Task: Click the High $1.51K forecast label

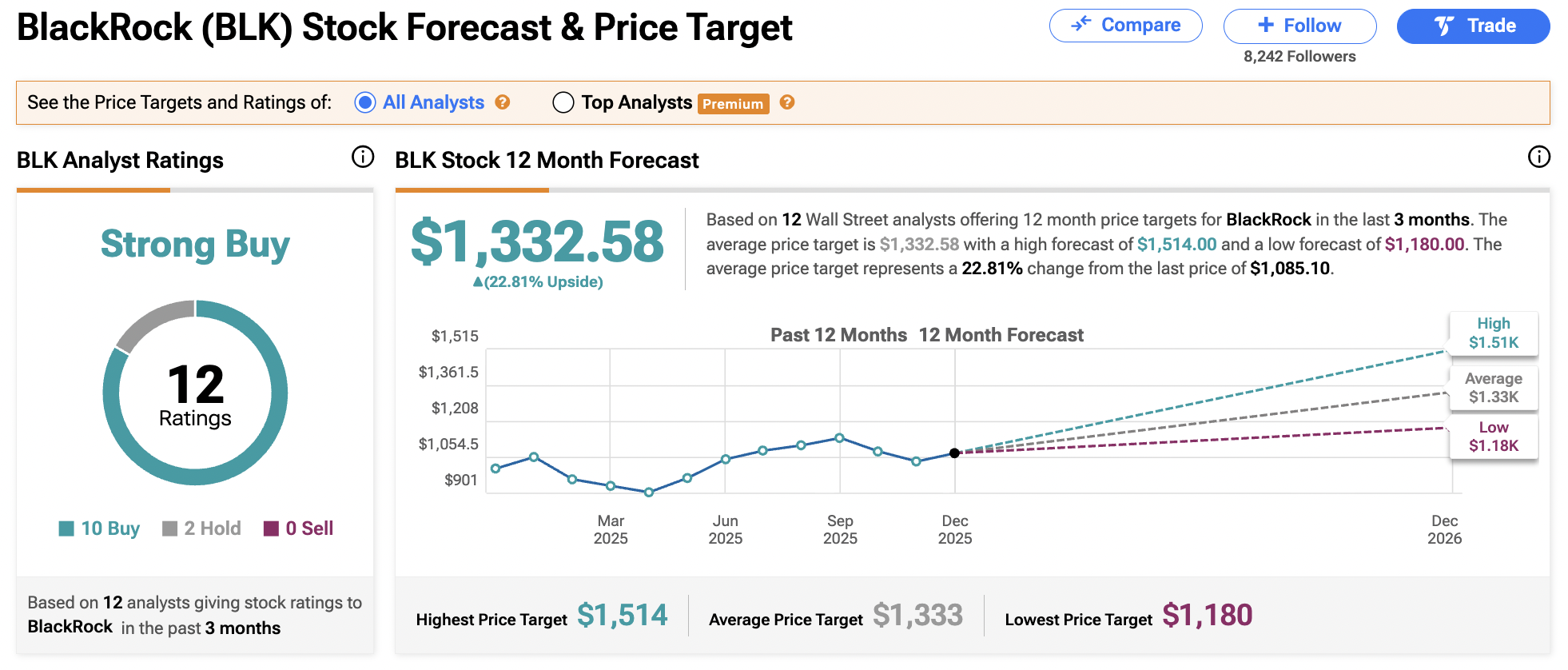Action: pos(1493,333)
